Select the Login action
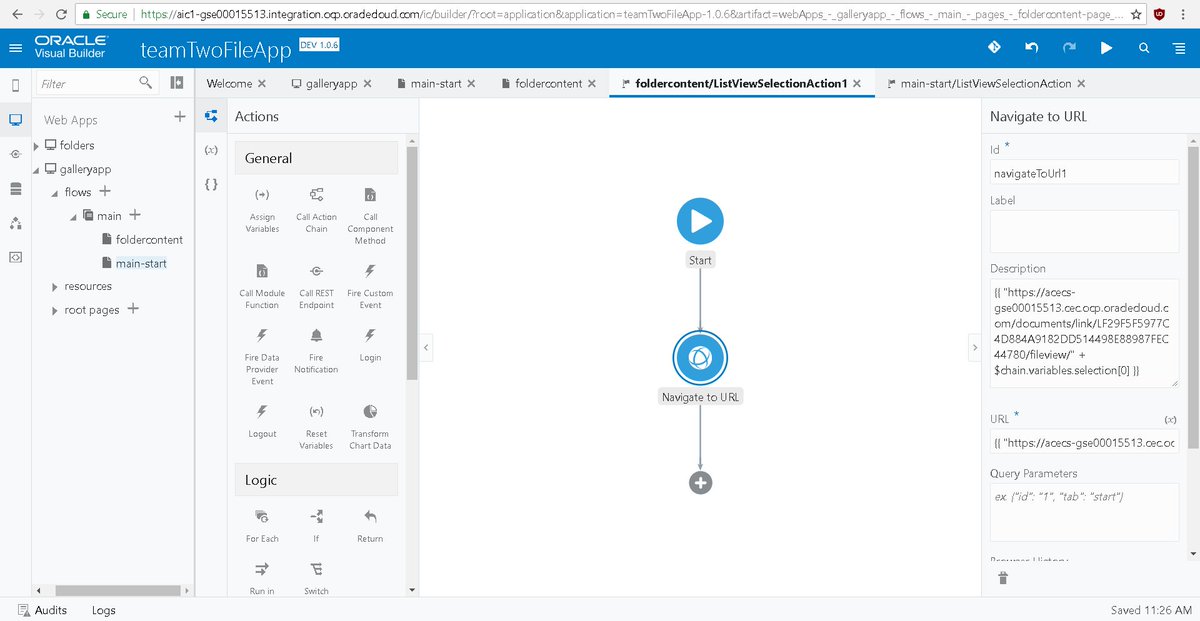Viewport: 1200px width, 621px height. click(x=370, y=343)
